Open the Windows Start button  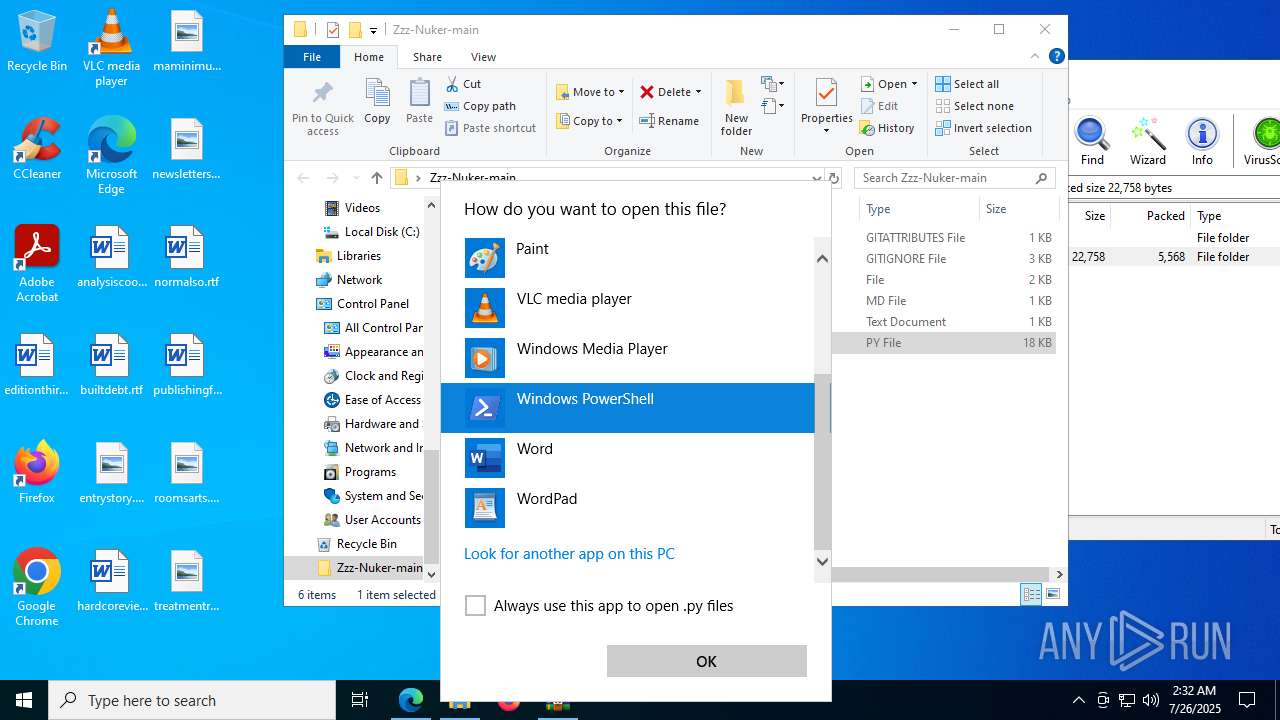coord(24,700)
